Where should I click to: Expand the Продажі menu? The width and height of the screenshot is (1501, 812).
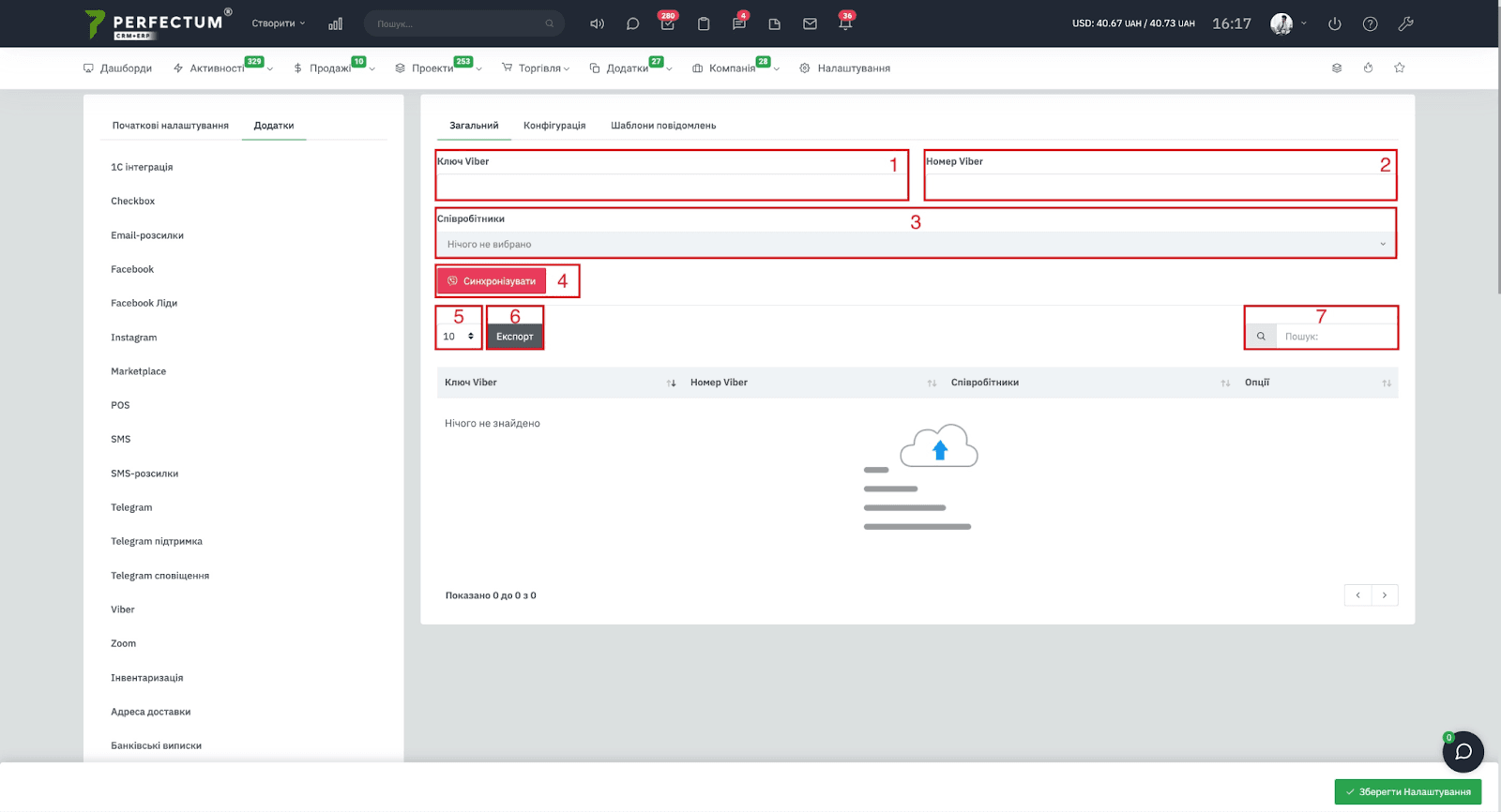334,68
